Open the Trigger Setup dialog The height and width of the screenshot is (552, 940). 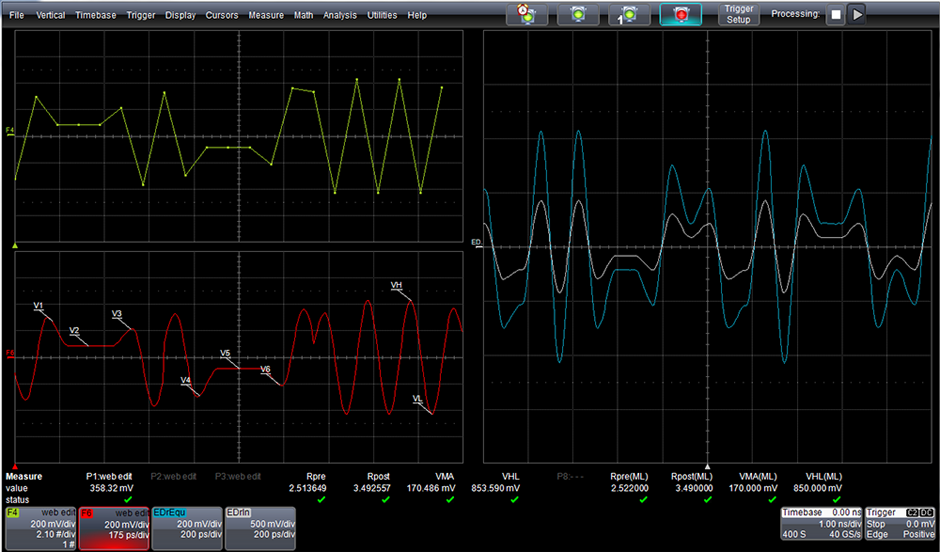(x=738, y=14)
